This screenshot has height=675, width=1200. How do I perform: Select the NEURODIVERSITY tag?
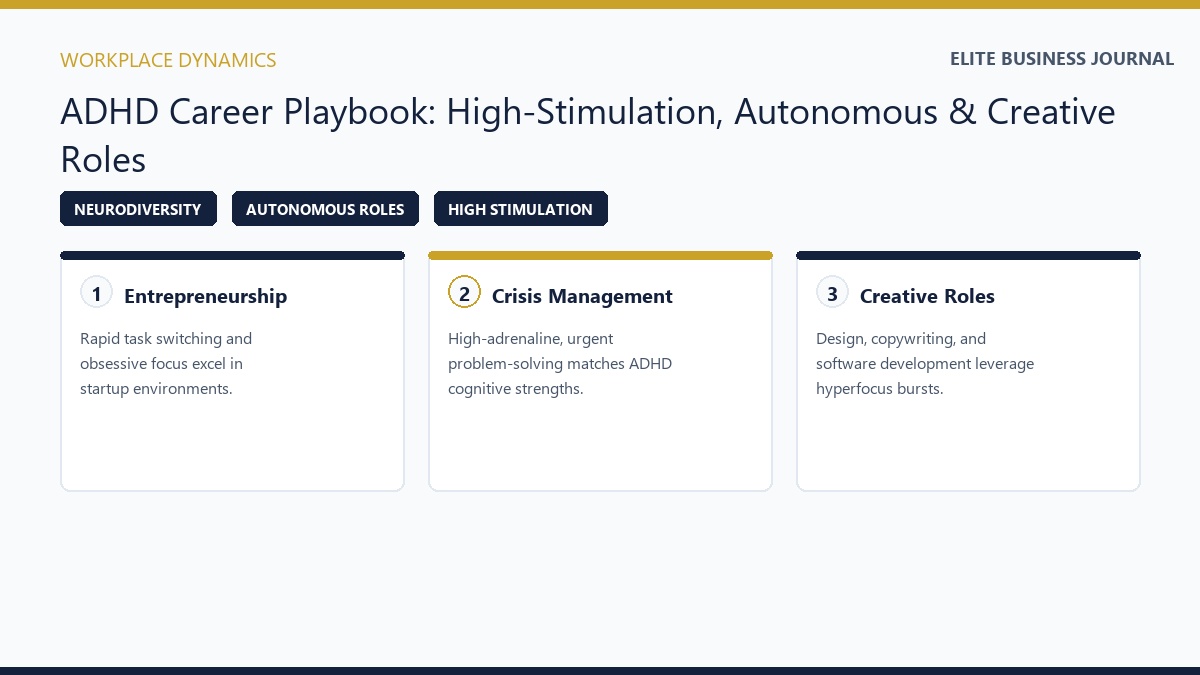(x=138, y=209)
